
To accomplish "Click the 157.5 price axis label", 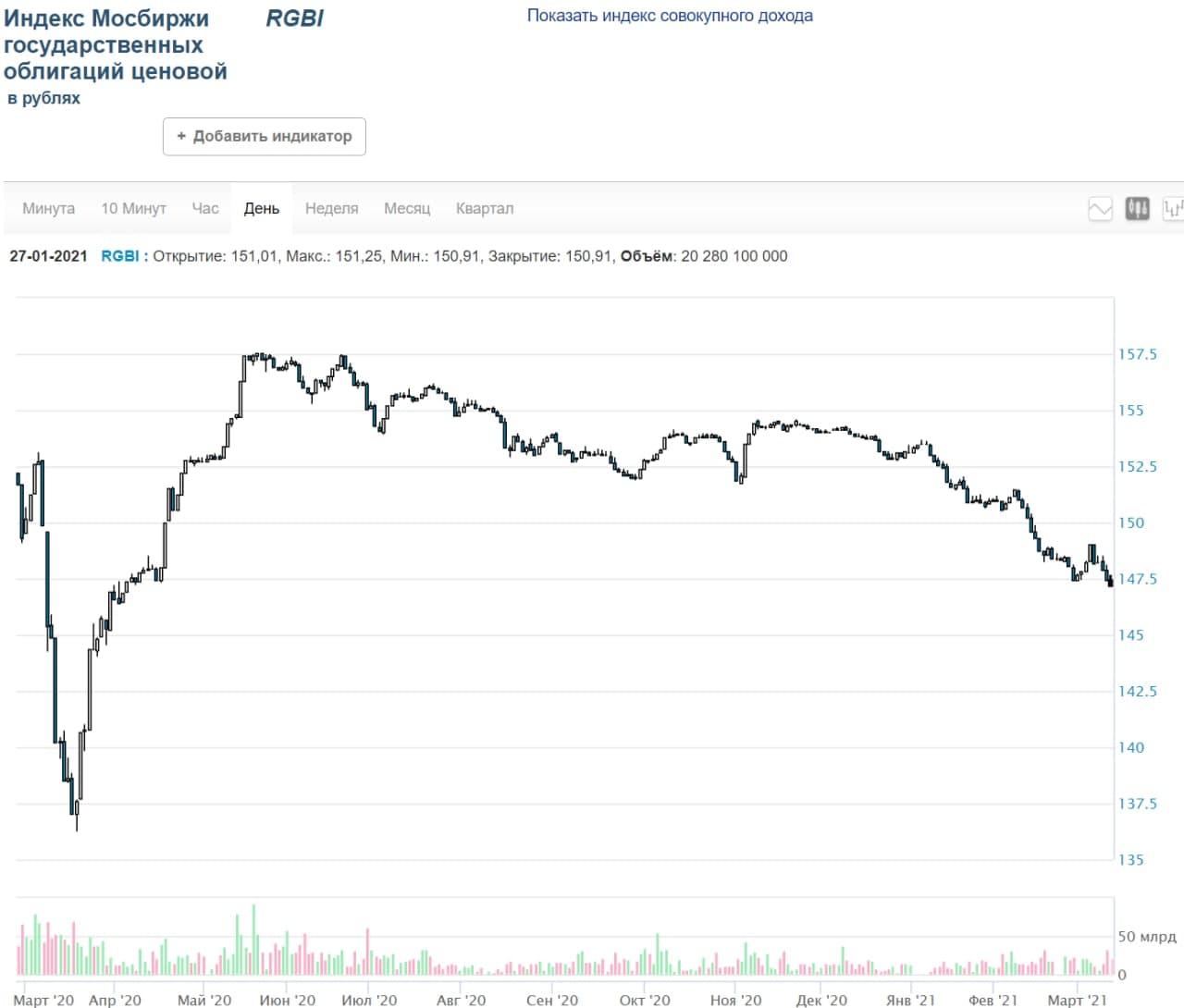I will tap(1137, 354).
